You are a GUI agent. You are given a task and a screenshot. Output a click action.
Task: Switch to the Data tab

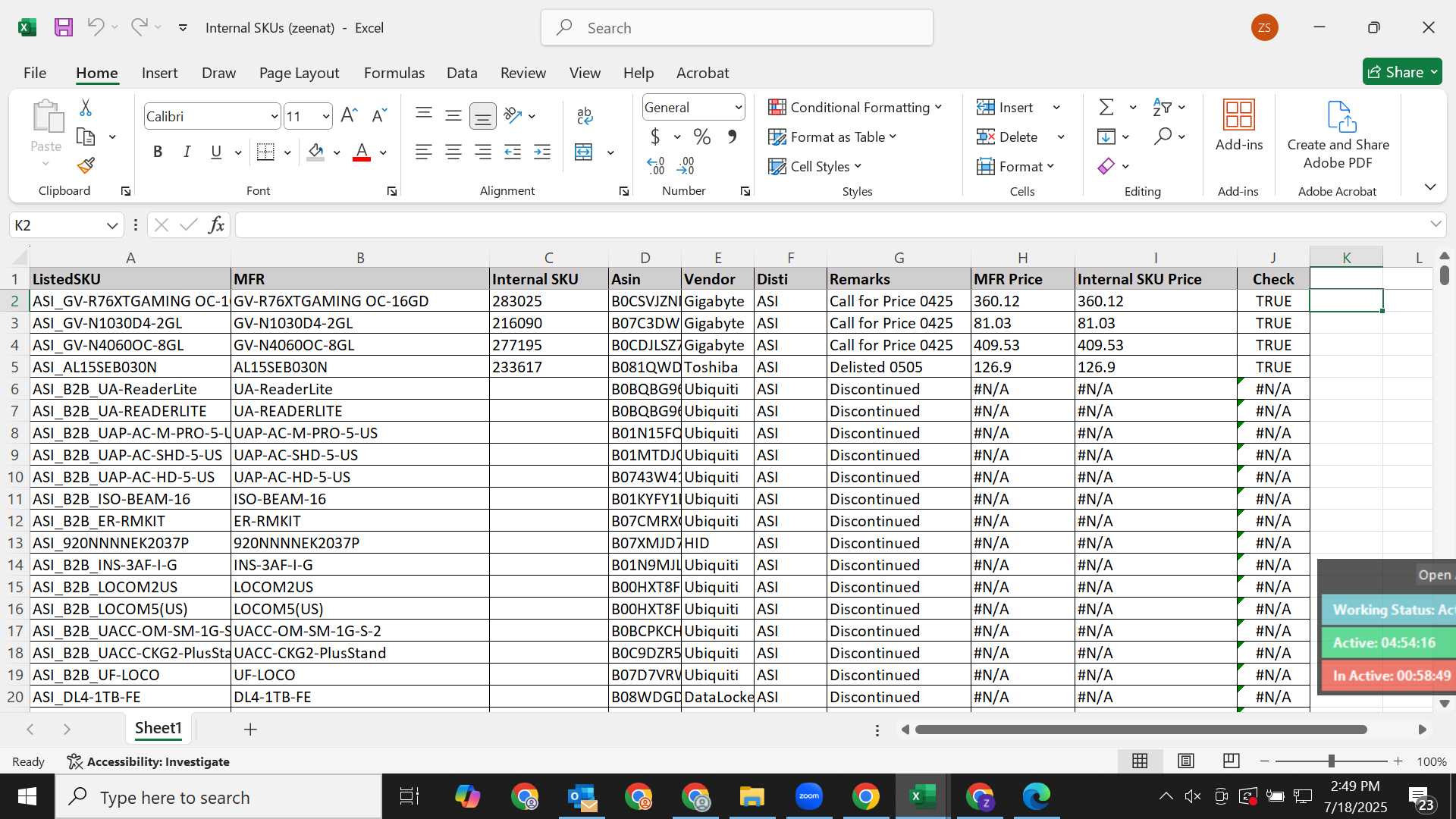(462, 73)
